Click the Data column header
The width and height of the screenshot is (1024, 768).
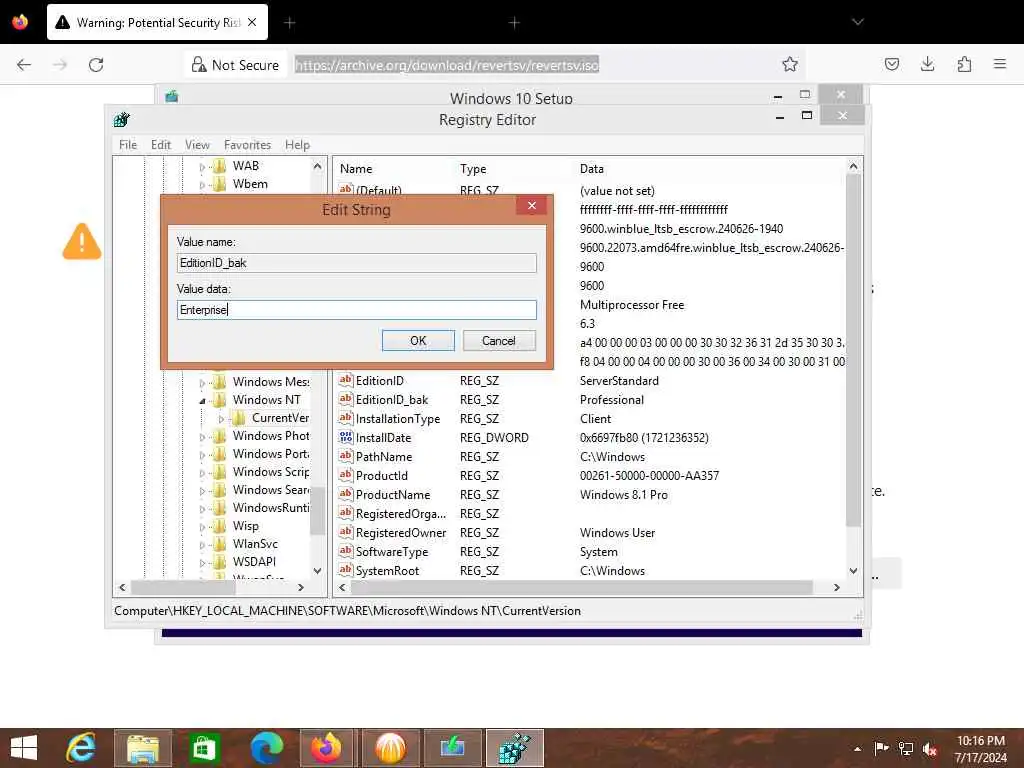click(x=592, y=168)
